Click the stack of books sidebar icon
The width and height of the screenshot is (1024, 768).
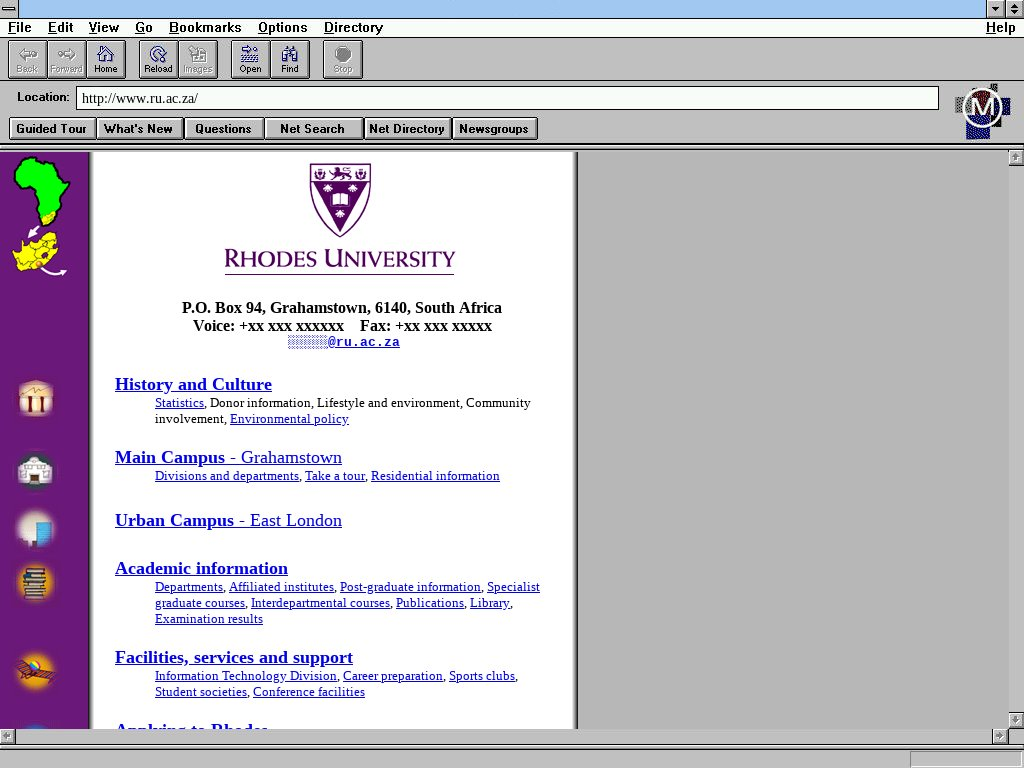pyautogui.click(x=36, y=583)
